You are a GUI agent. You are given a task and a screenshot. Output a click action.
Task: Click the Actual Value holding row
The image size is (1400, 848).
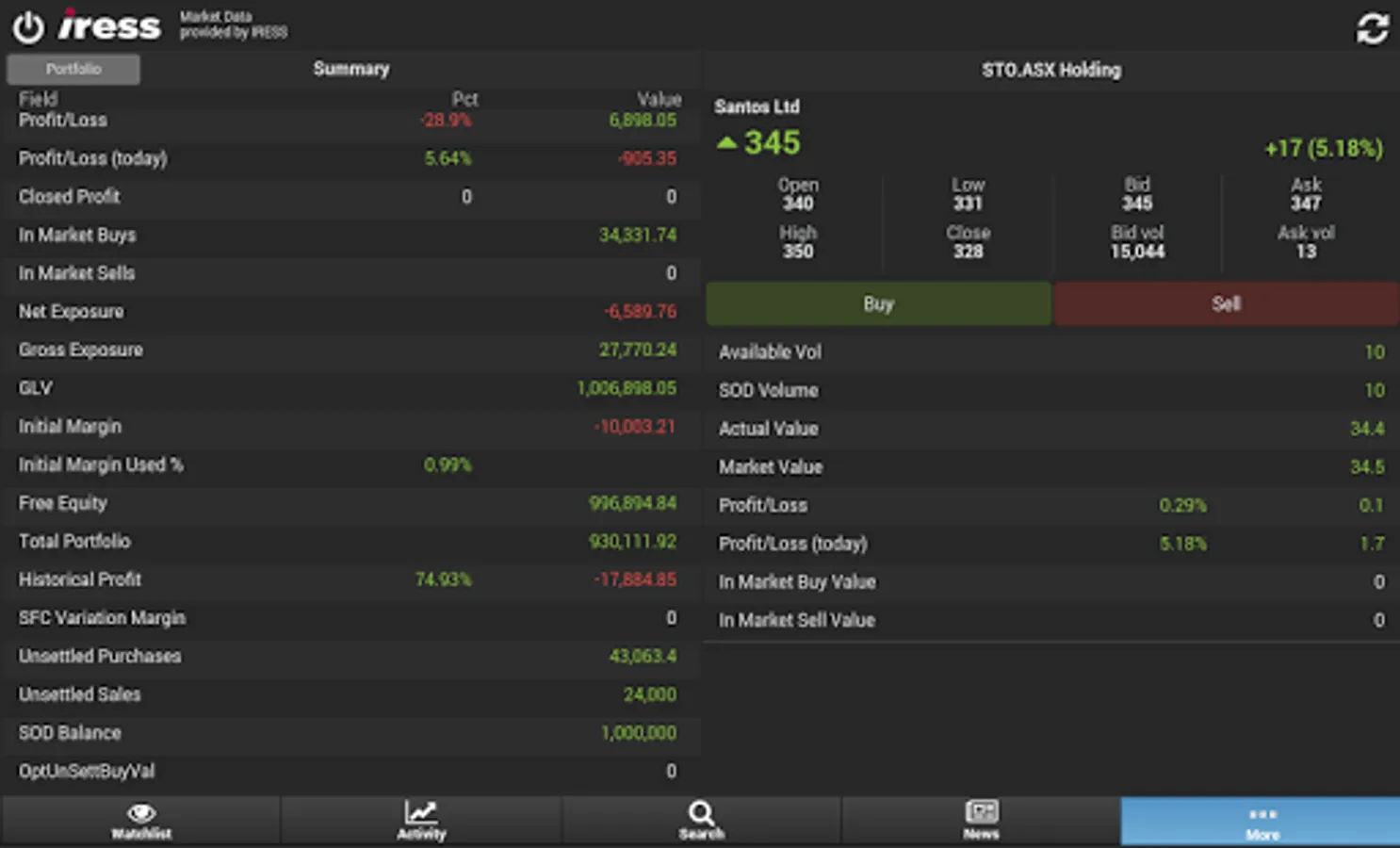coord(1051,429)
